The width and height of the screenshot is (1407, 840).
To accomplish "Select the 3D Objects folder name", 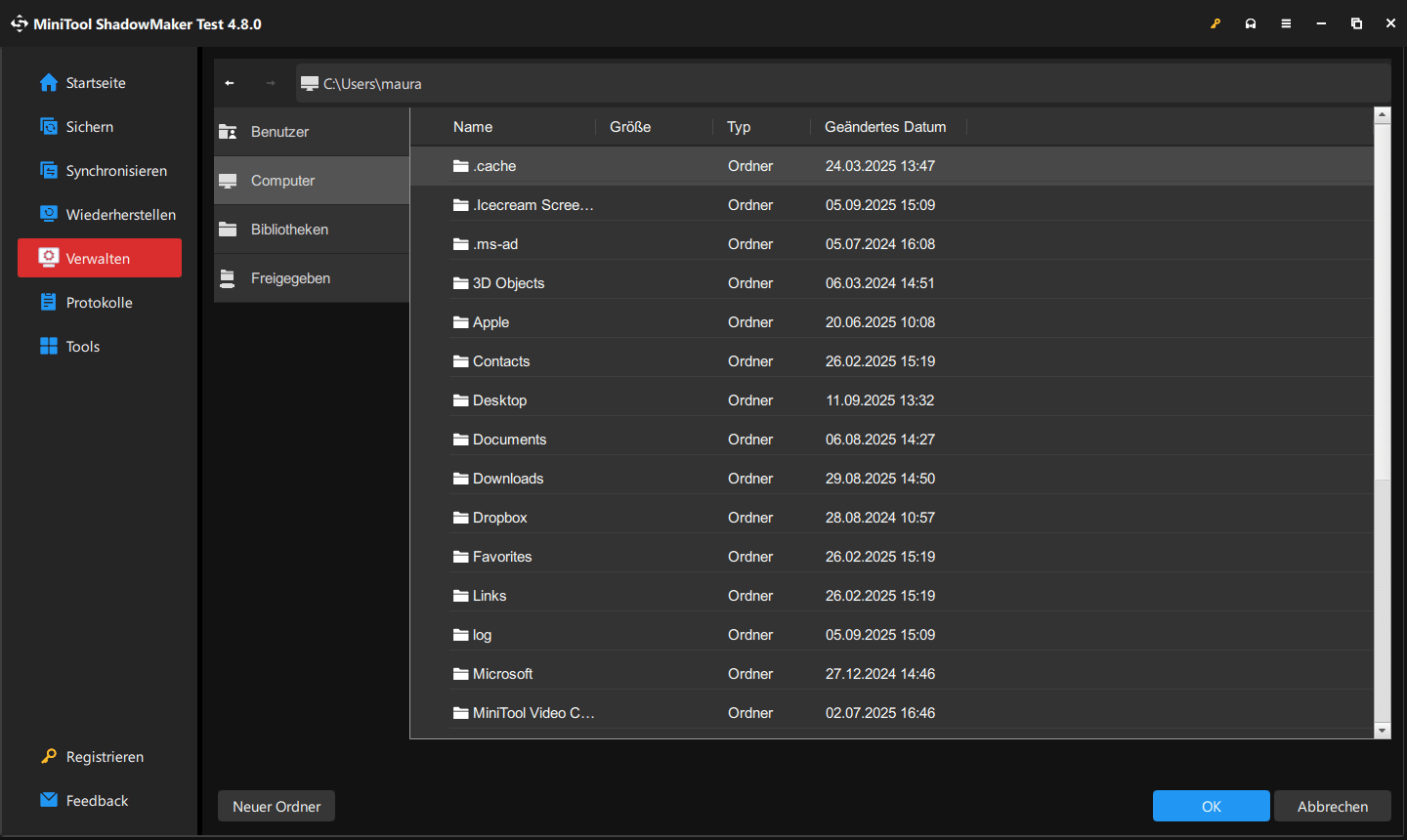I will [508, 283].
